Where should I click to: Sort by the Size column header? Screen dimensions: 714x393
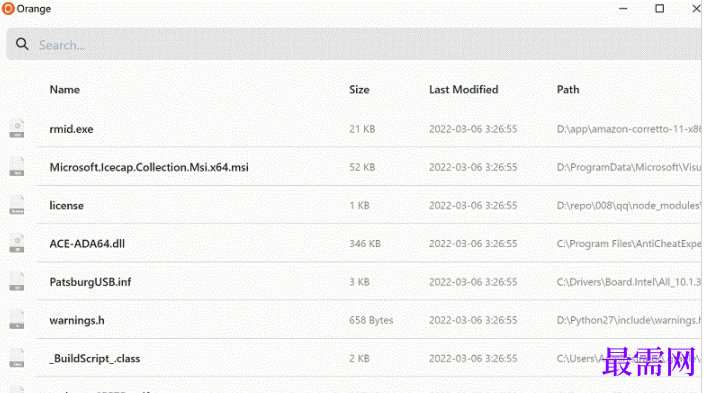359,90
